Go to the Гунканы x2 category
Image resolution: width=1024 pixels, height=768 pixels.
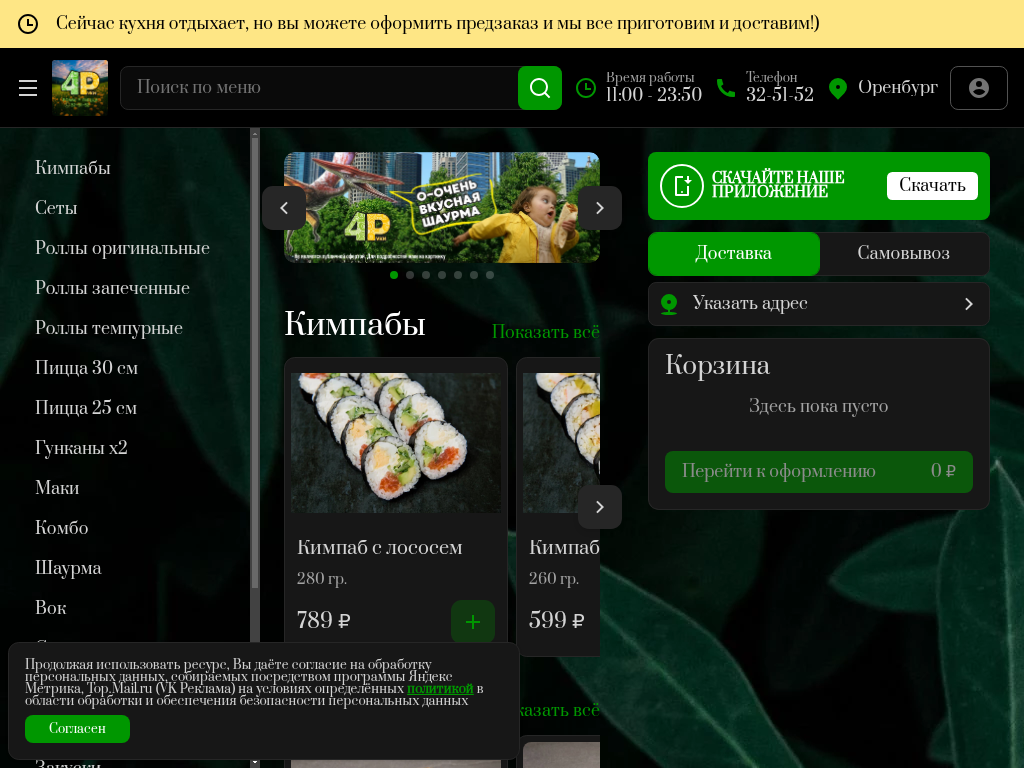[x=81, y=448]
